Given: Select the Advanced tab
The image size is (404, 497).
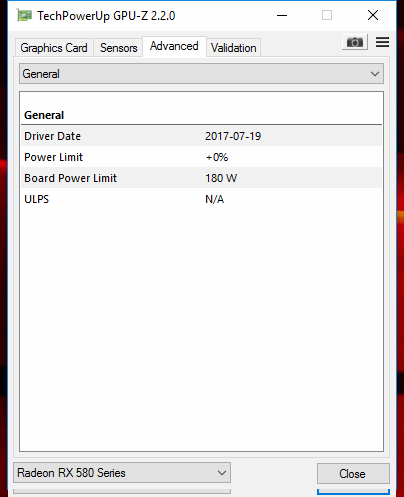Looking at the screenshot, I should 174,46.
